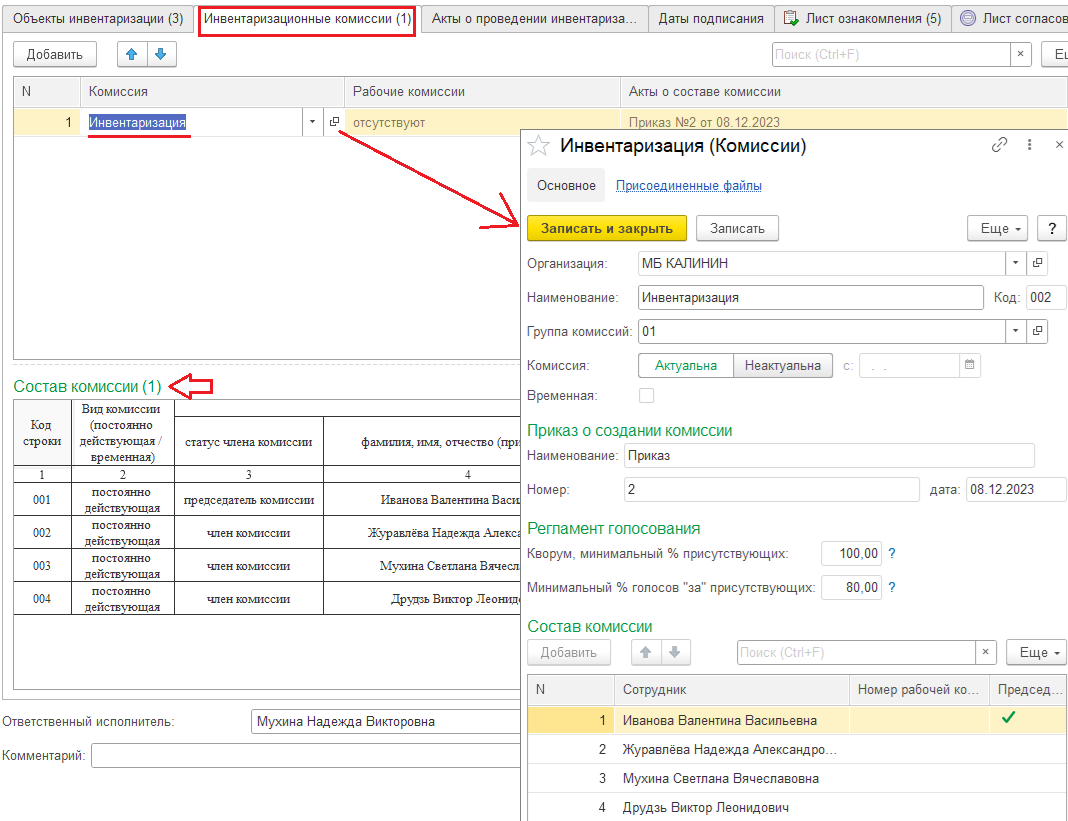Click the main Поиск search field
This screenshot has height=821, width=1068.
click(x=891, y=55)
